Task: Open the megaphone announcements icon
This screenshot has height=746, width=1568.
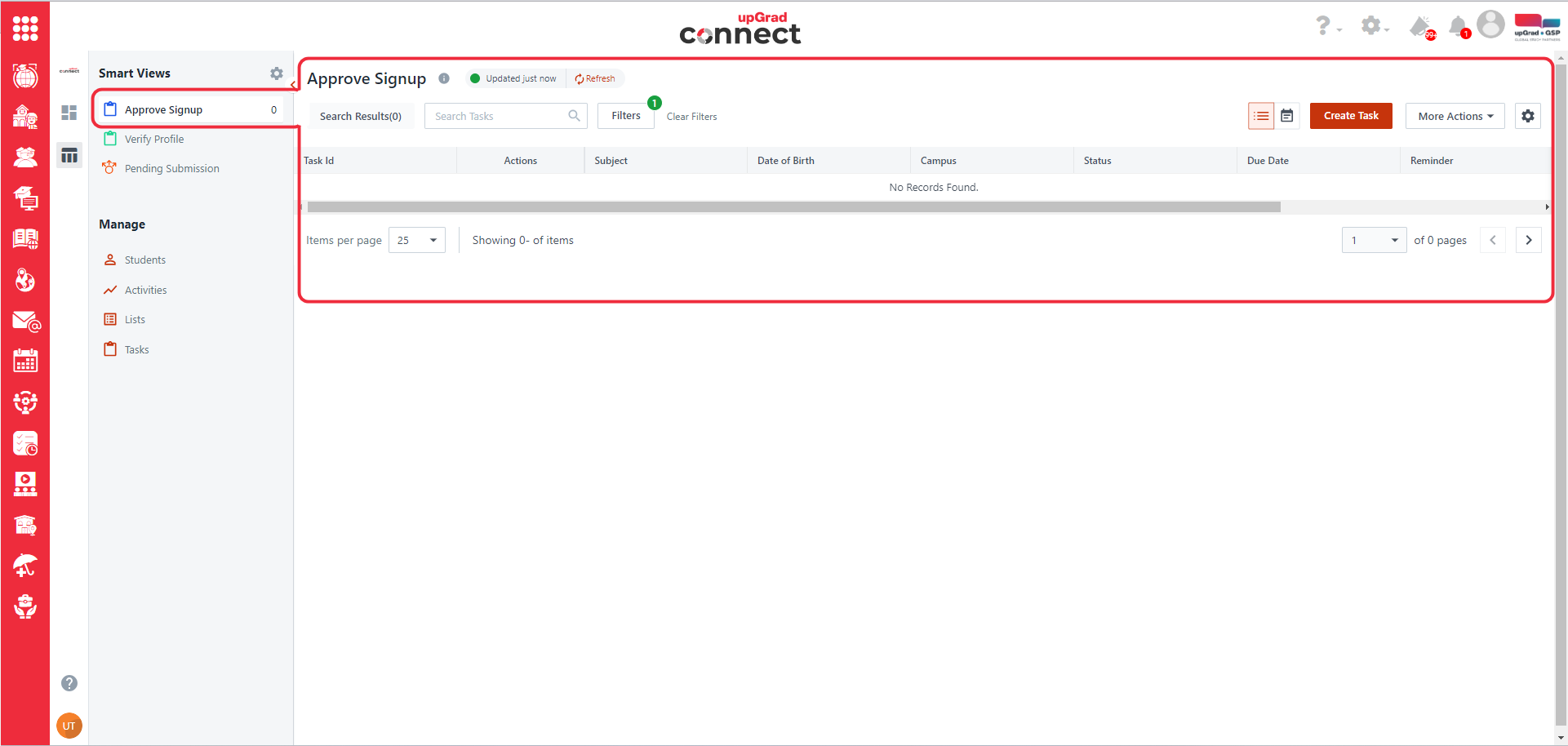Action: [x=1420, y=27]
